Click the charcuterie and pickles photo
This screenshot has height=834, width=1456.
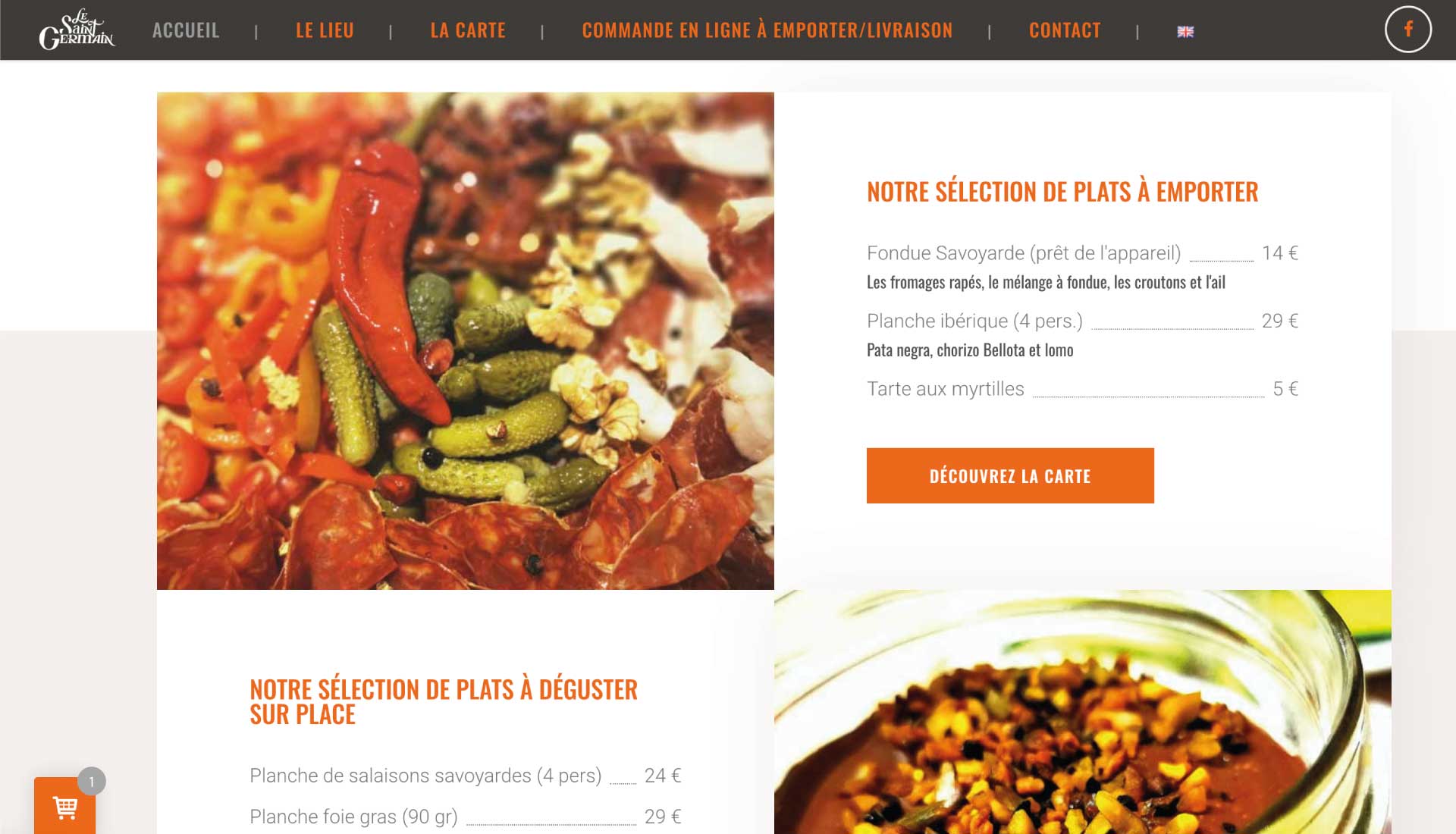465,340
